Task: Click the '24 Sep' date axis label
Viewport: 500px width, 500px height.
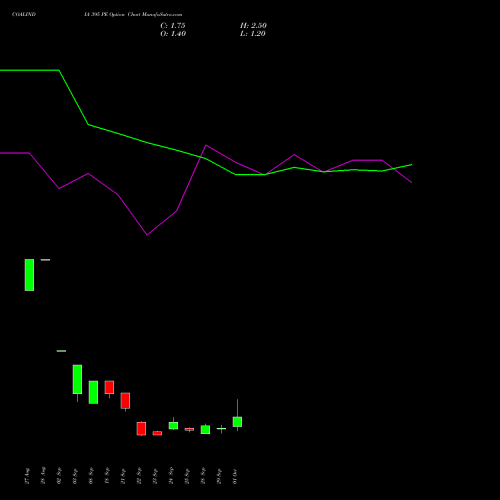Action: [171, 476]
